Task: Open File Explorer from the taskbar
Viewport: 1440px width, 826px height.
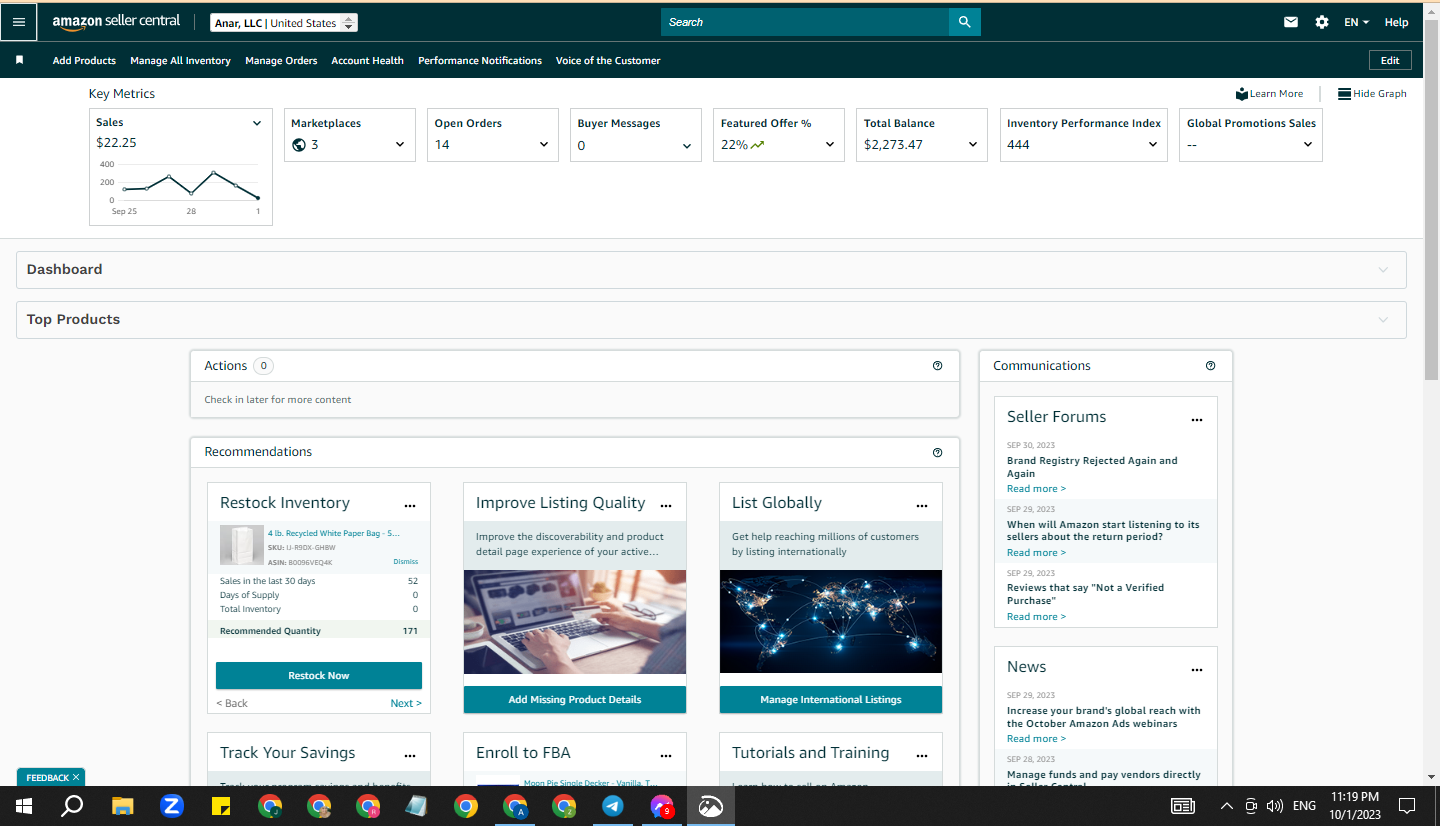Action: [122, 806]
